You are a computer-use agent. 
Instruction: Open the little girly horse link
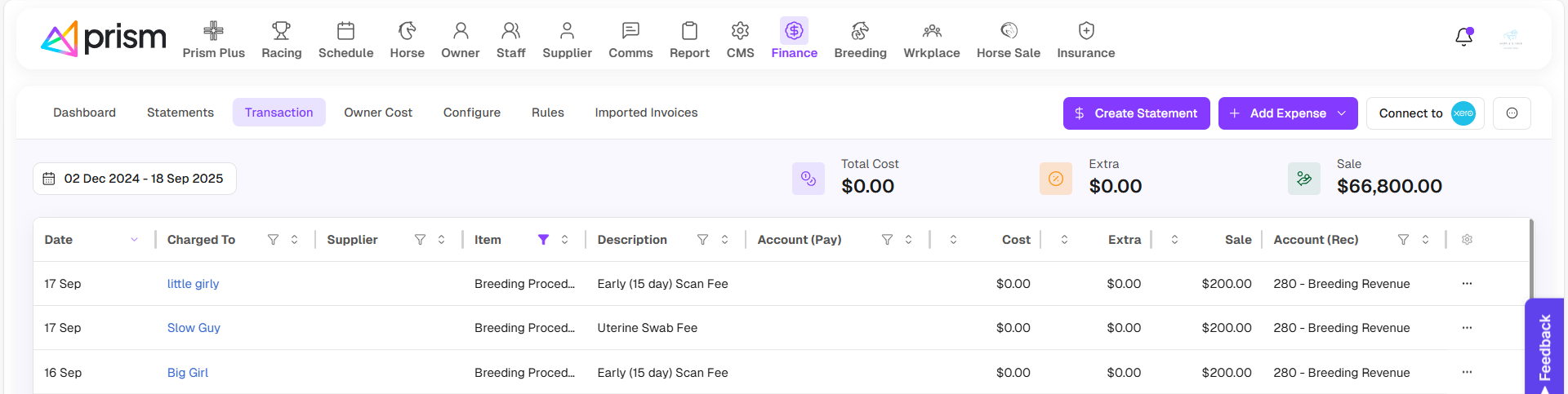tap(193, 284)
